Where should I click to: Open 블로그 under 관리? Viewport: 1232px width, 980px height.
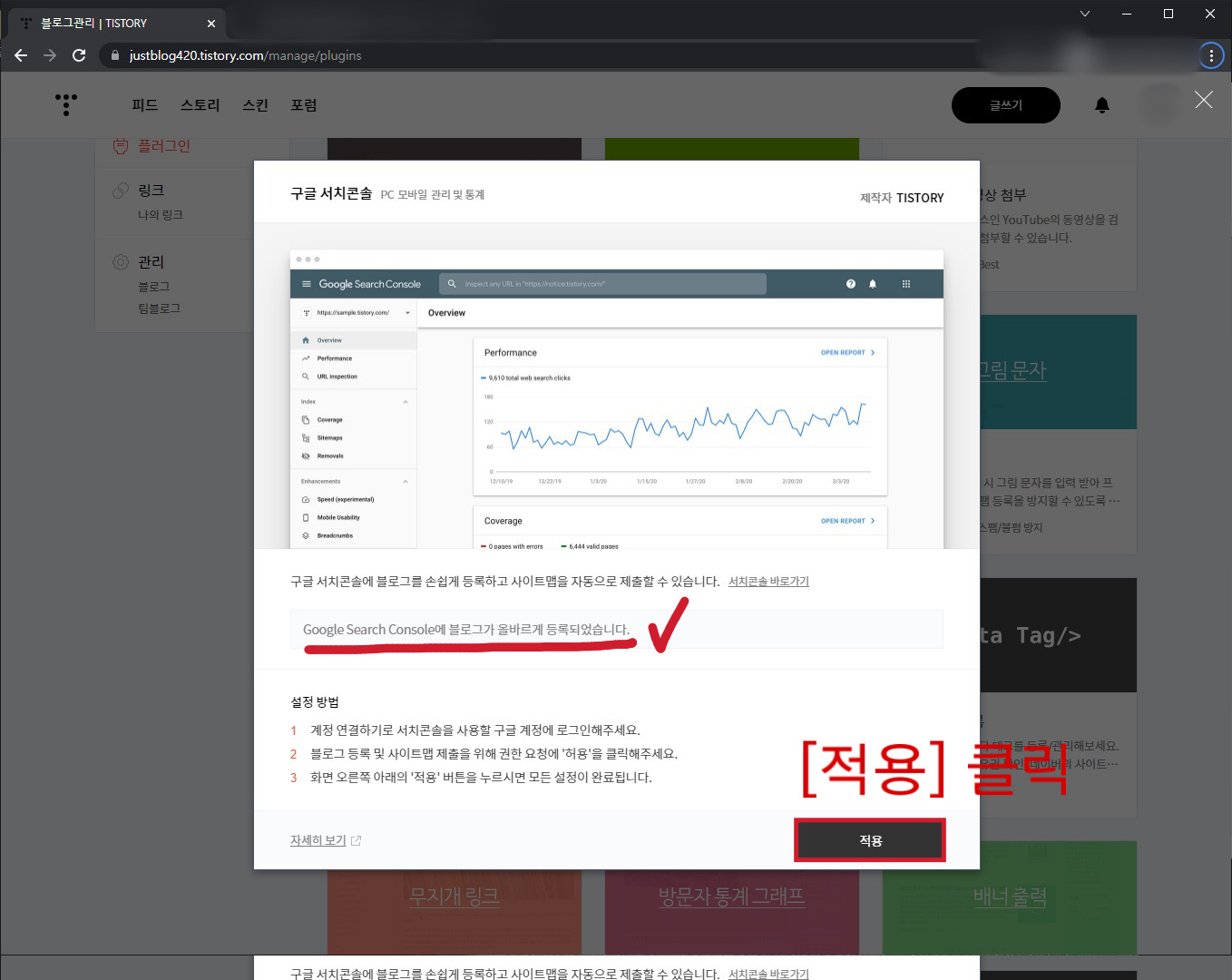pos(154,287)
